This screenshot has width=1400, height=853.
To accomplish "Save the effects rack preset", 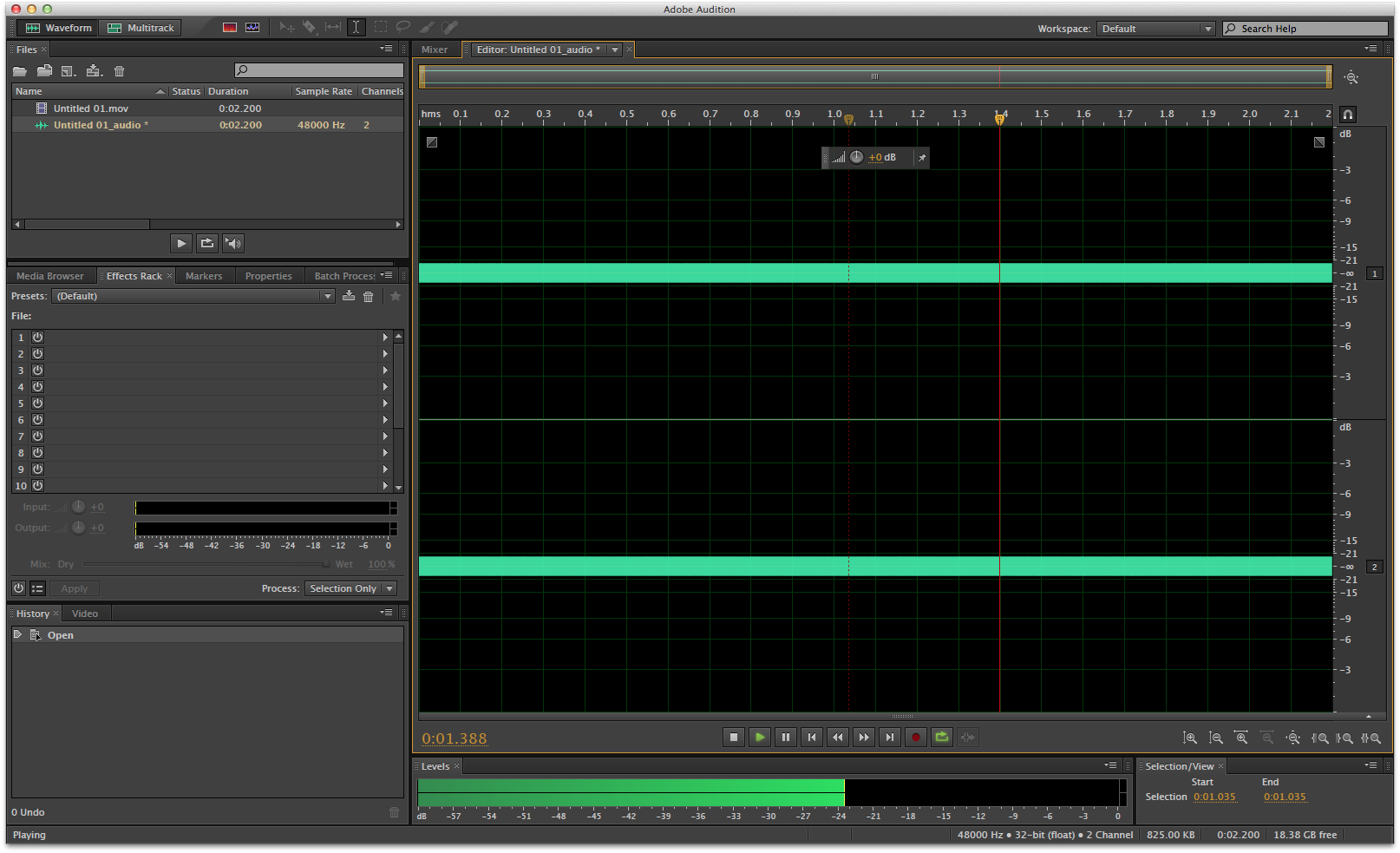I will pos(349,296).
